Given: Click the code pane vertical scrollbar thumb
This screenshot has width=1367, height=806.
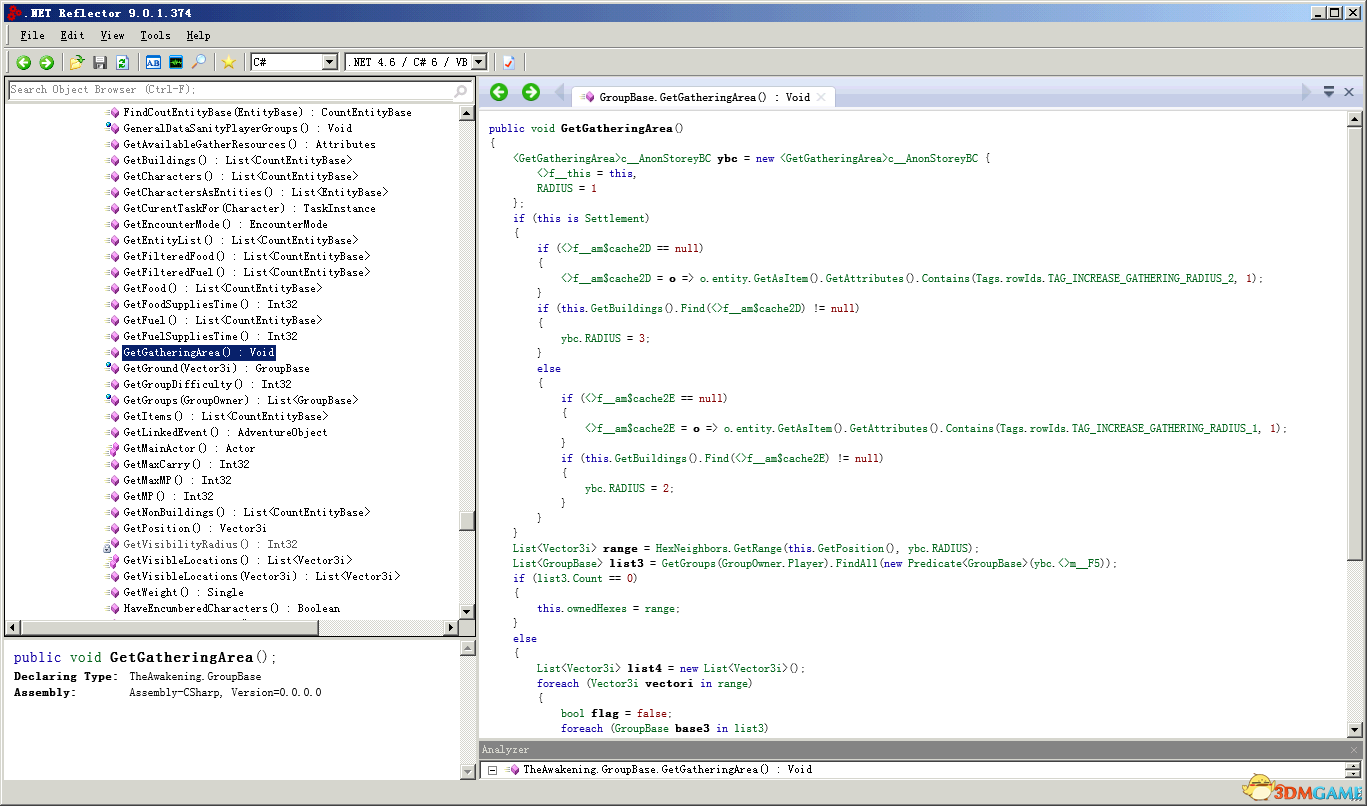Looking at the screenshot, I should pyautogui.click(x=1354, y=343).
